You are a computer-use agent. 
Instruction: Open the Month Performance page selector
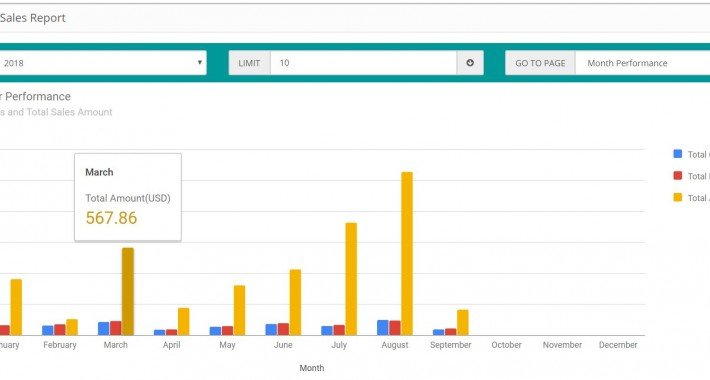[643, 63]
